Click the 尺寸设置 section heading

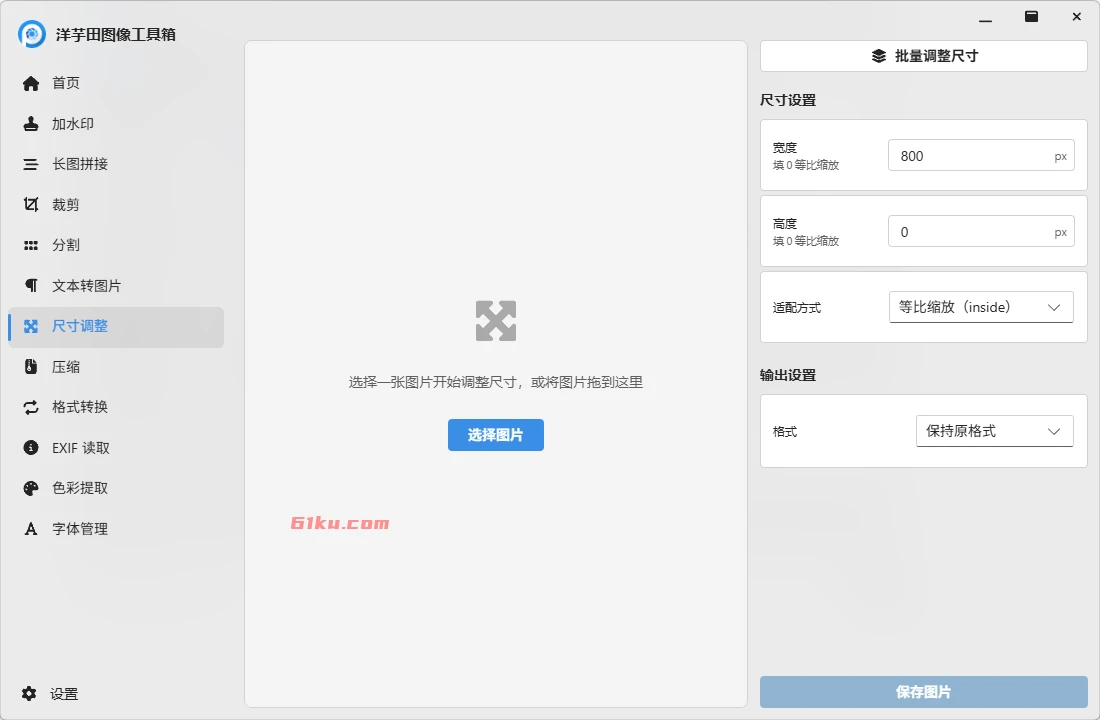pos(788,100)
